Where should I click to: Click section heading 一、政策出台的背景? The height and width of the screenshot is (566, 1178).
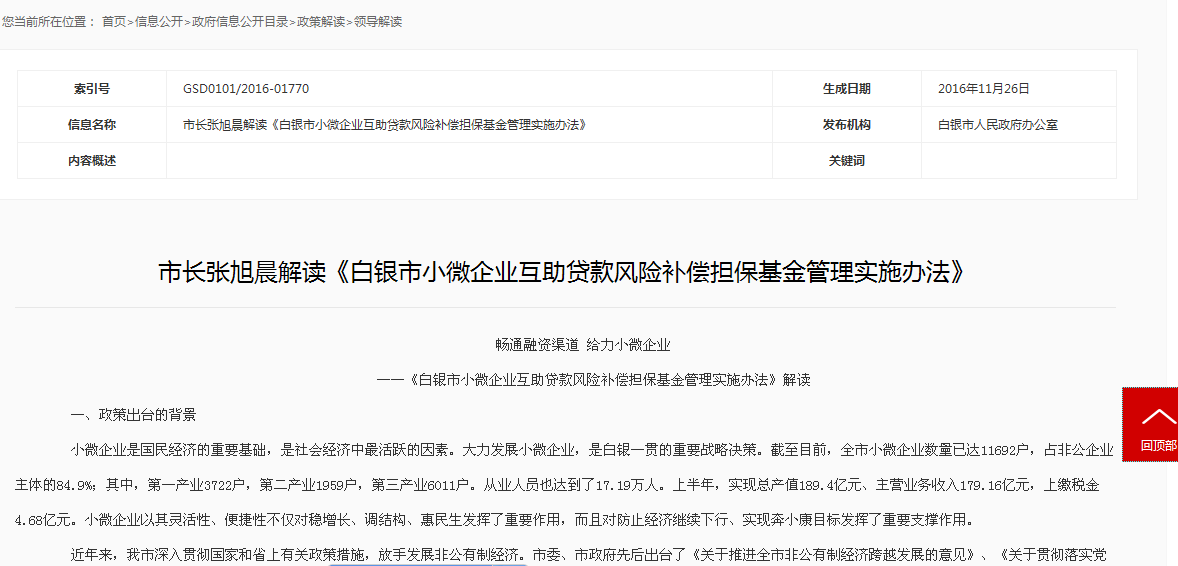pos(133,415)
